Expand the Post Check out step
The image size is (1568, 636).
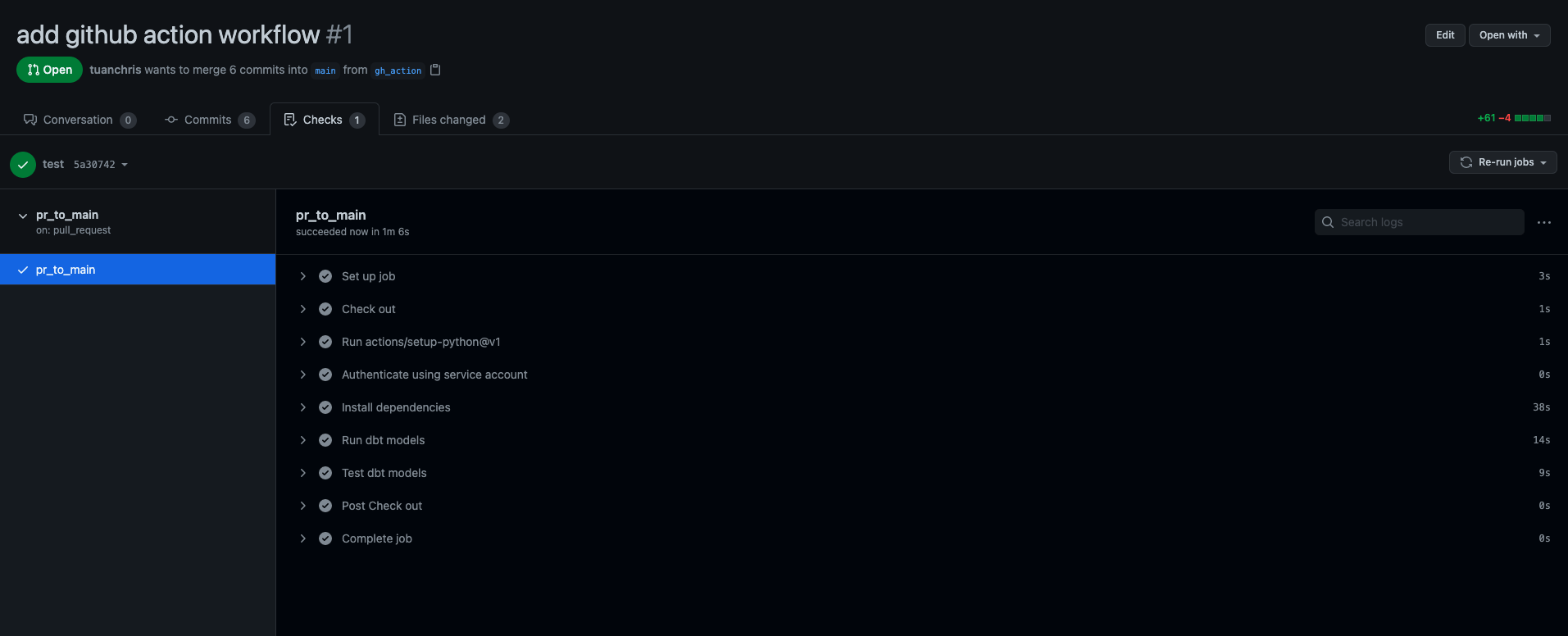[303, 506]
